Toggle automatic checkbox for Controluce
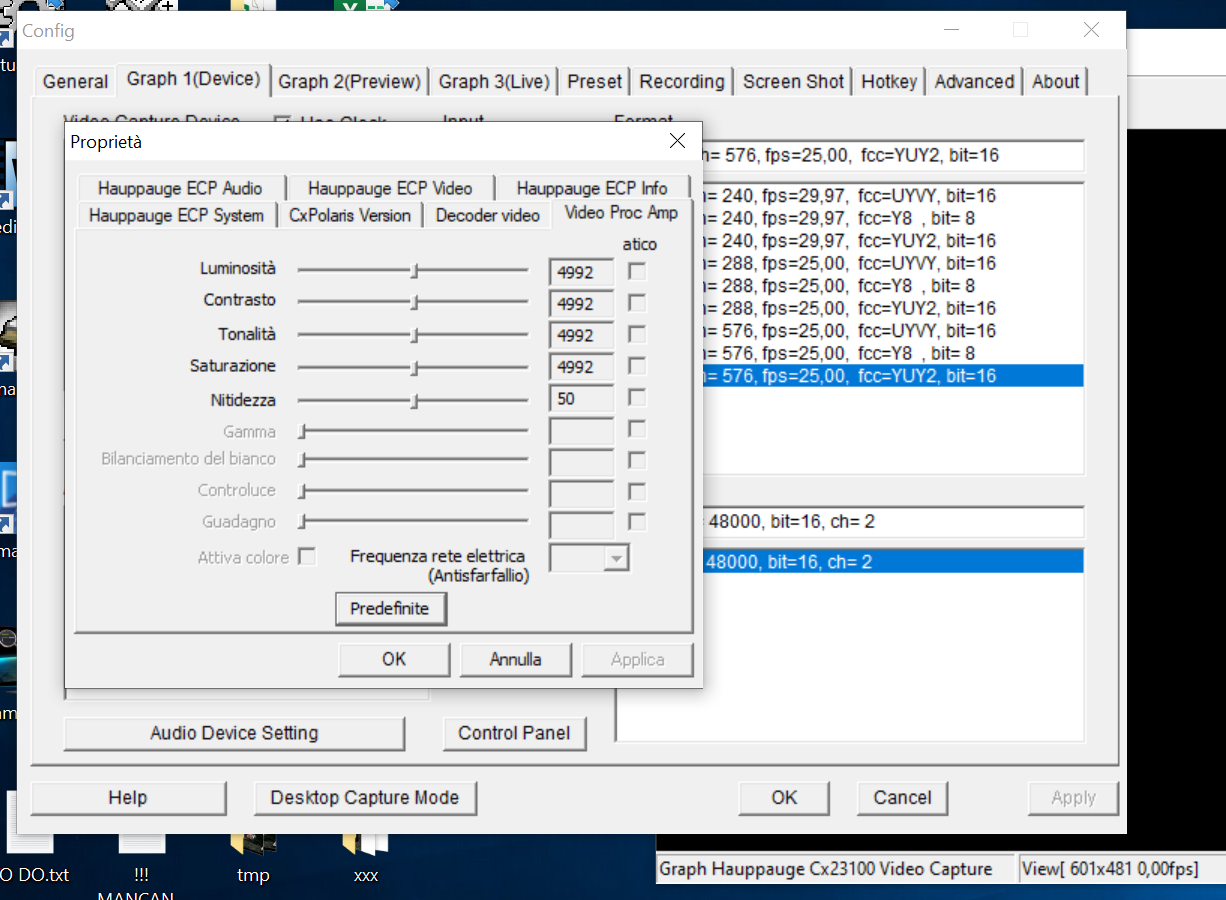This screenshot has width=1226, height=900. point(636,492)
